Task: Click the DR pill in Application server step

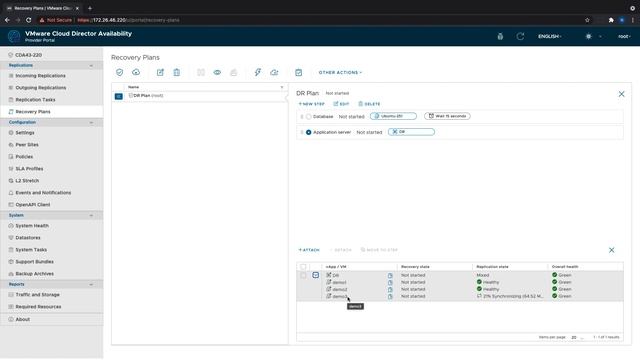Action: (411, 132)
